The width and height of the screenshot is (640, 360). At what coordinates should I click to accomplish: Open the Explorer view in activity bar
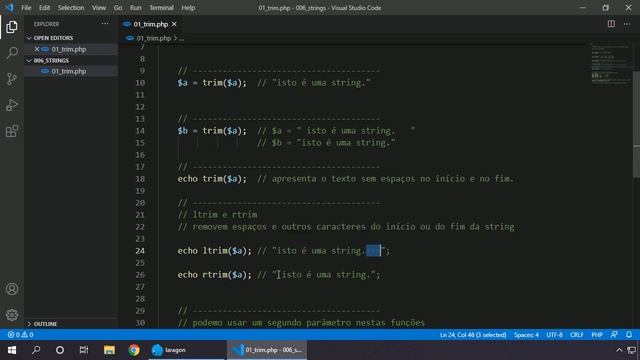pos(12,27)
